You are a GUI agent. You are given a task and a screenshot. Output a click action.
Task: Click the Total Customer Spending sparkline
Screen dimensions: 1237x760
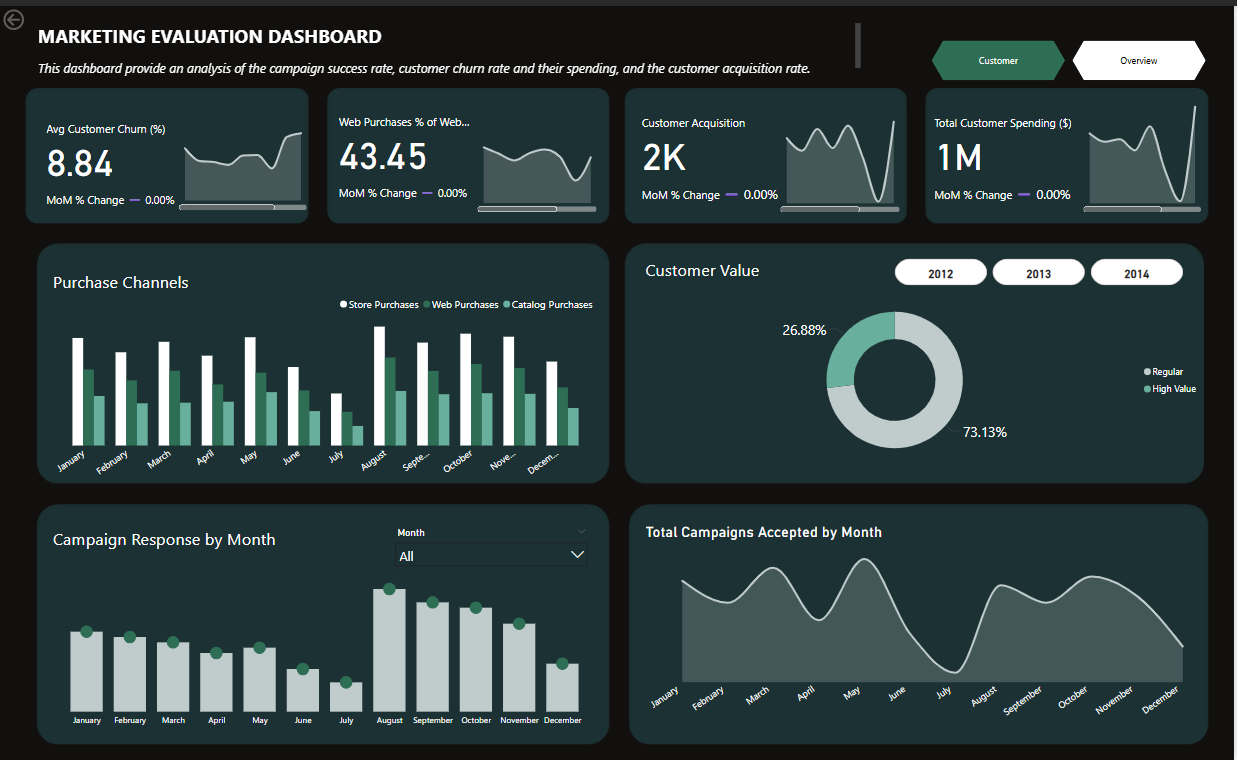(1140, 160)
